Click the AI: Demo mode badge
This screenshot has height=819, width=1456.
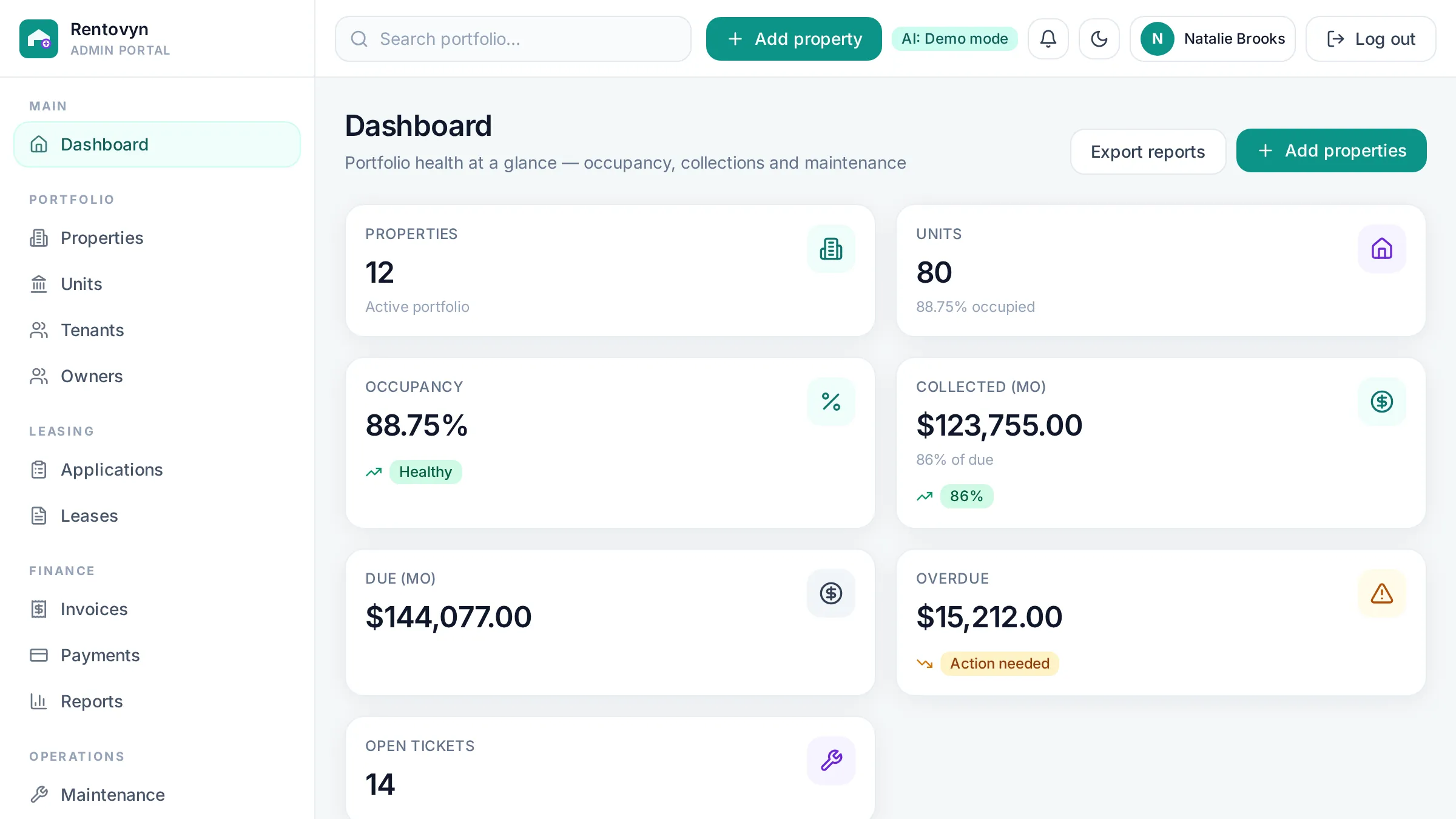954,39
